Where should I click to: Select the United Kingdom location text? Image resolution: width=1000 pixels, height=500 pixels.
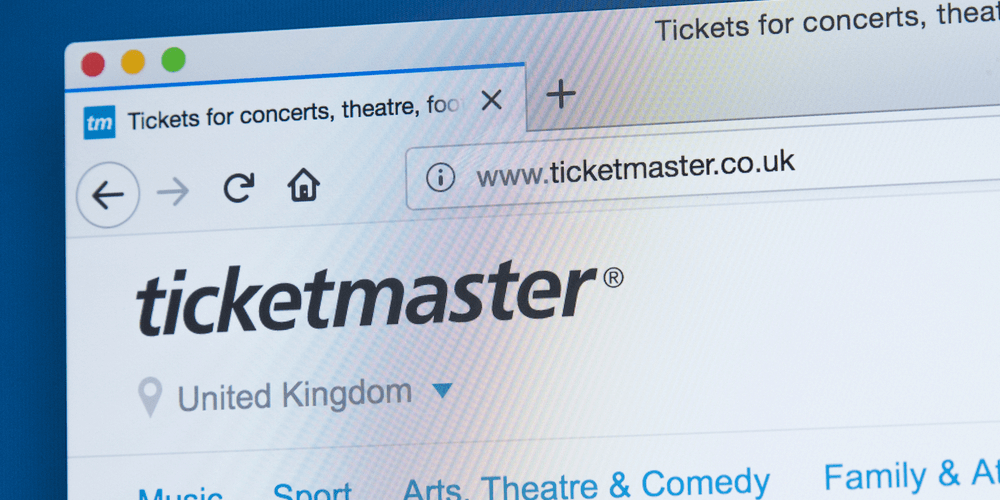click(295, 394)
